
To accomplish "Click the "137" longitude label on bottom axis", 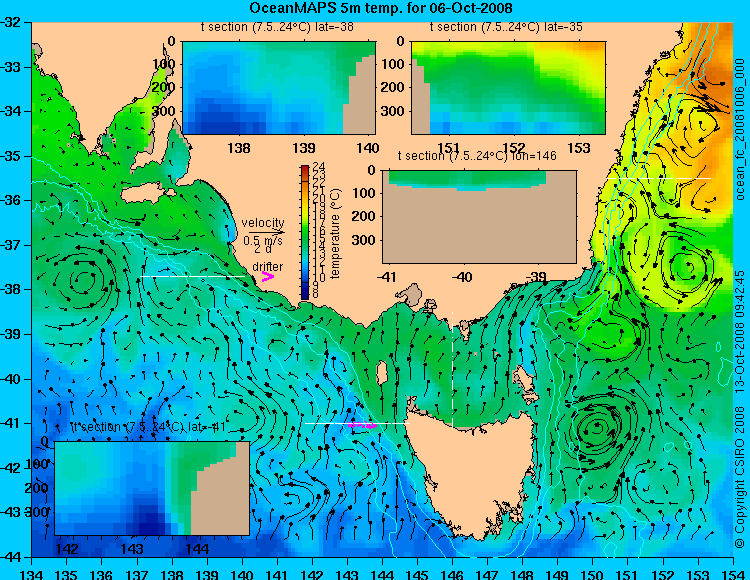I will [x=136, y=574].
